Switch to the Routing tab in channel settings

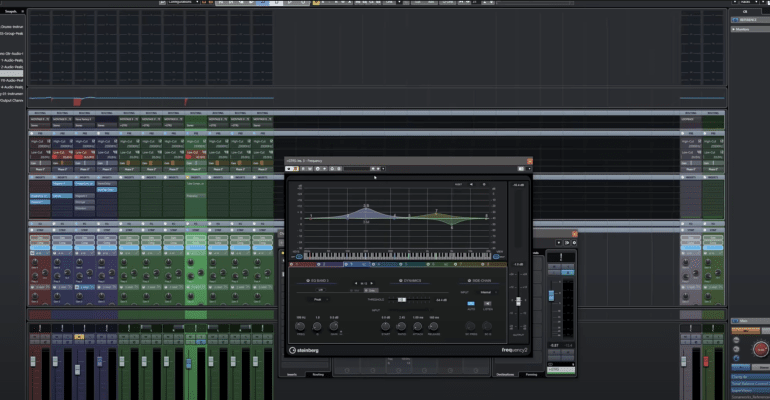(318, 374)
